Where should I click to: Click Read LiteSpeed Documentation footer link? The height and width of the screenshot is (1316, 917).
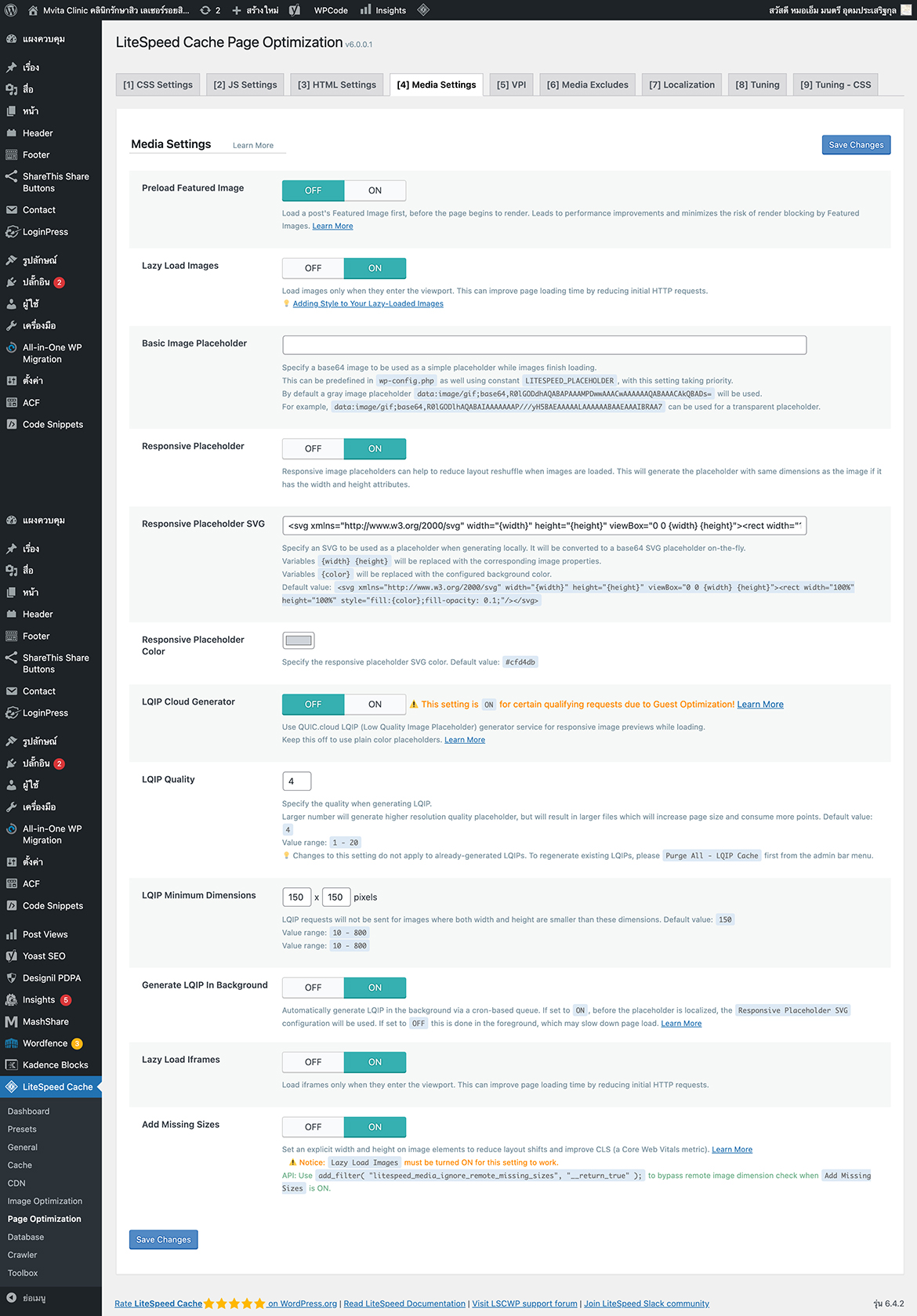(x=404, y=1304)
